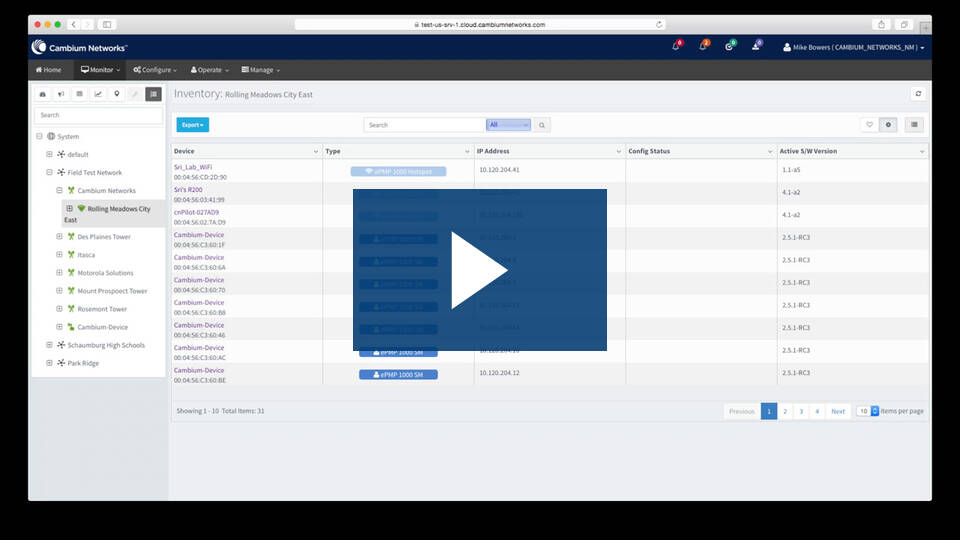Click the settings gear view icon
This screenshot has height=540, width=960.
pyautogui.click(x=888, y=125)
